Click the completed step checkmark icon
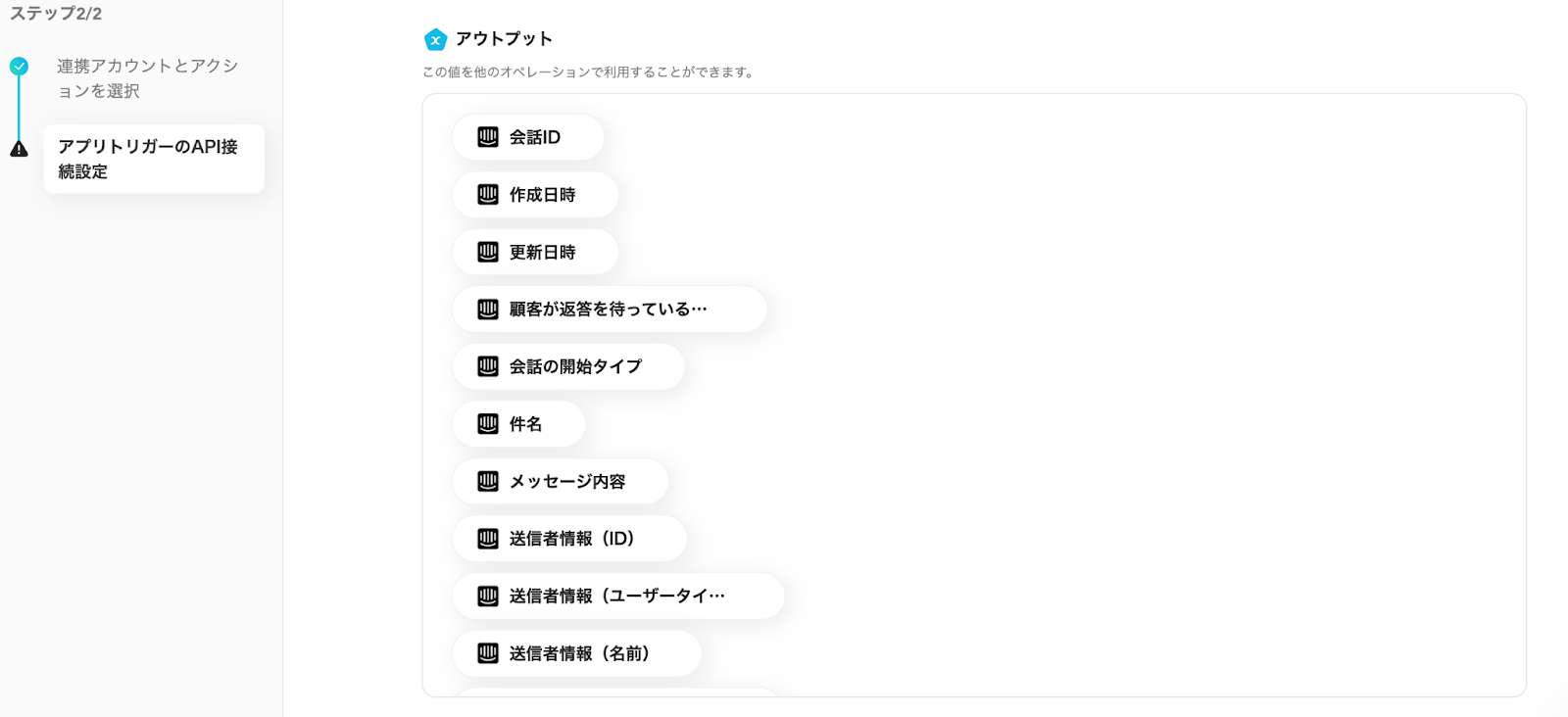This screenshot has width=1568, height=717. (19, 67)
